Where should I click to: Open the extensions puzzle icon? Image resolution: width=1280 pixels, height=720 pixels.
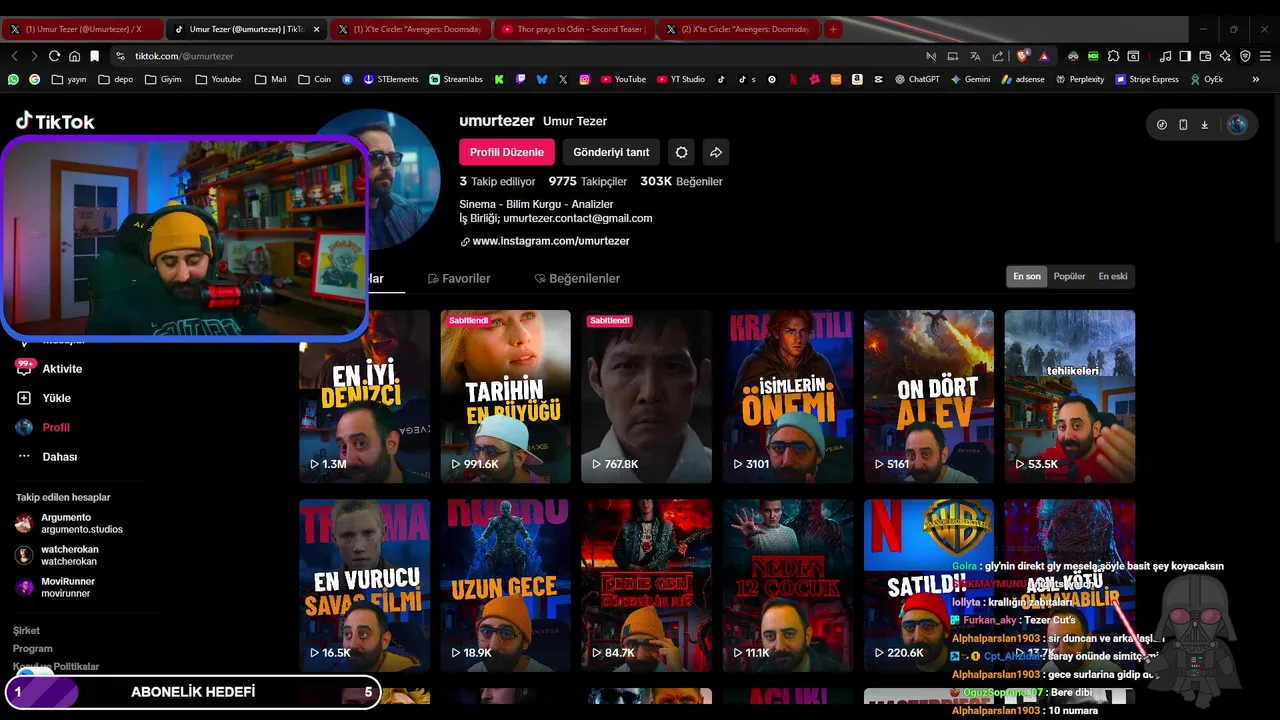1113,56
